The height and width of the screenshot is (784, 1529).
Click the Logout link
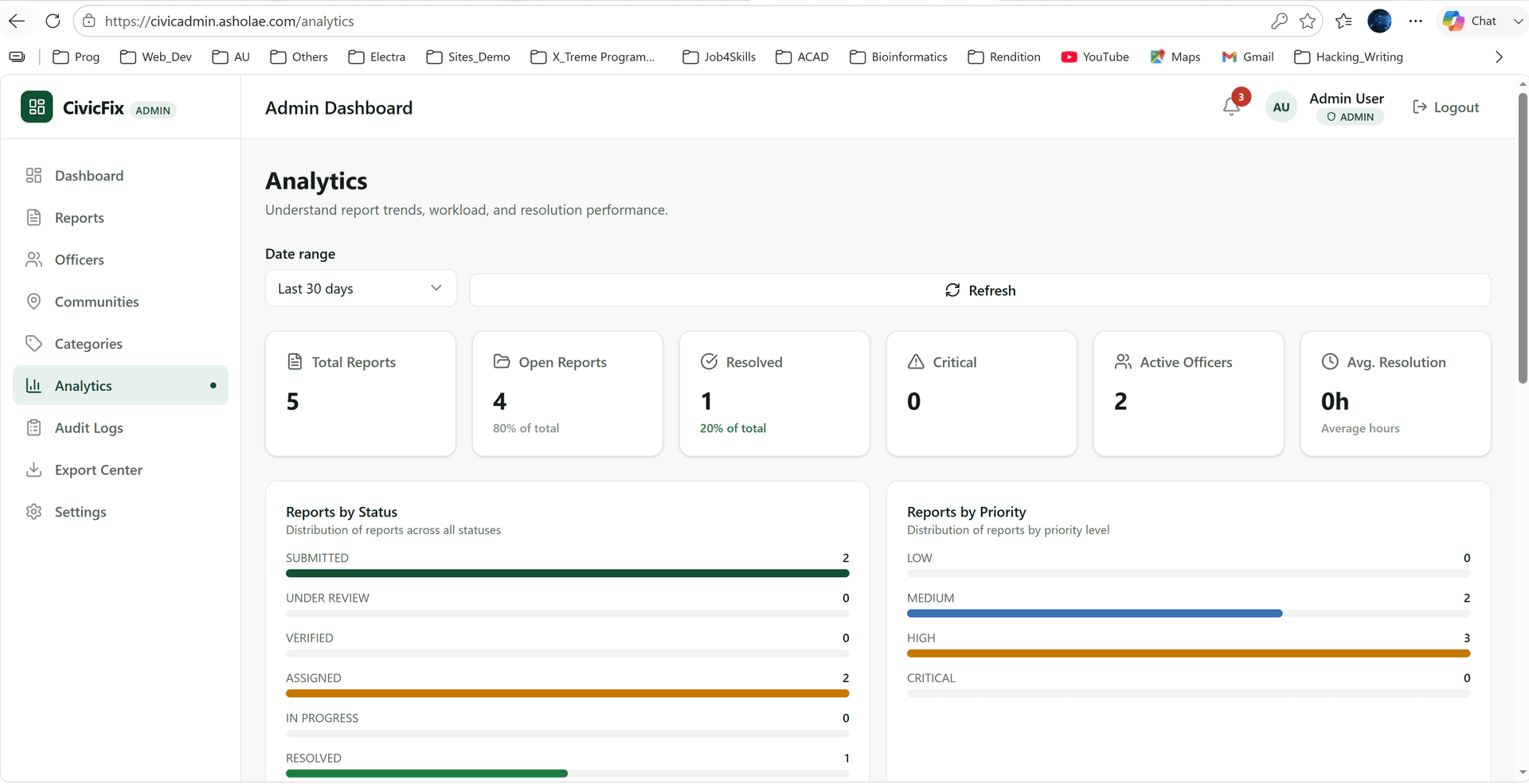click(1445, 107)
